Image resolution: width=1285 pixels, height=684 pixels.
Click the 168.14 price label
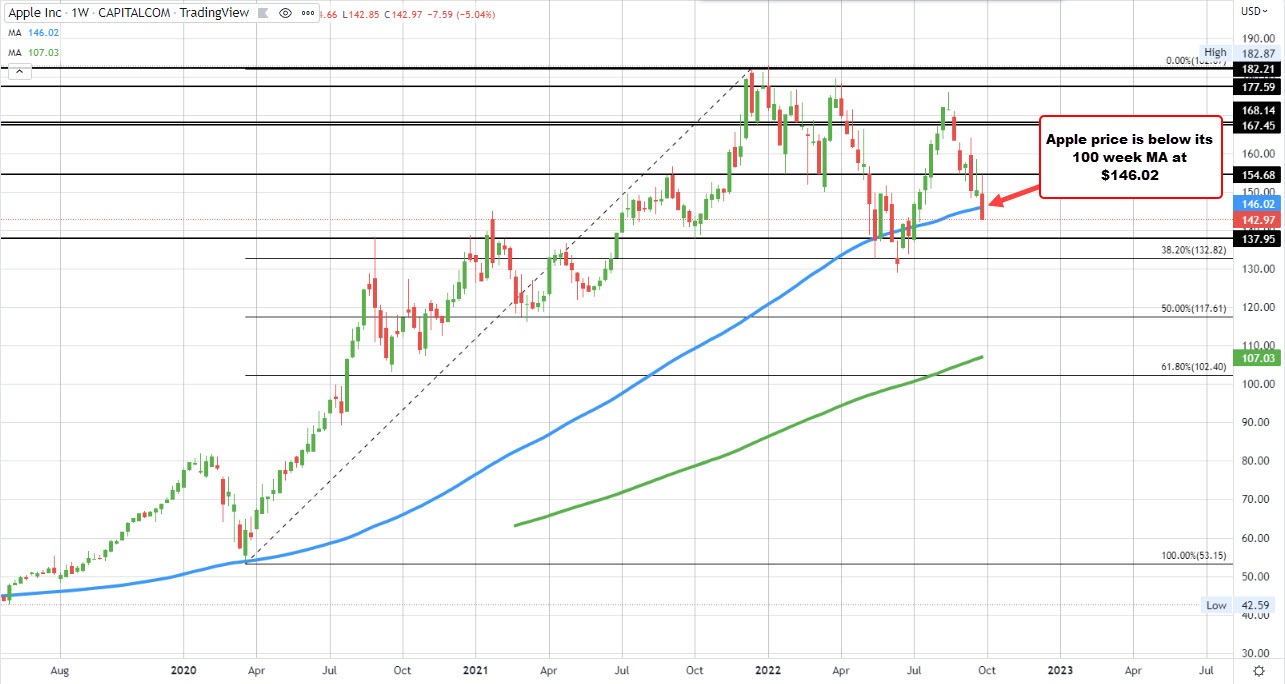pyautogui.click(x=1256, y=111)
